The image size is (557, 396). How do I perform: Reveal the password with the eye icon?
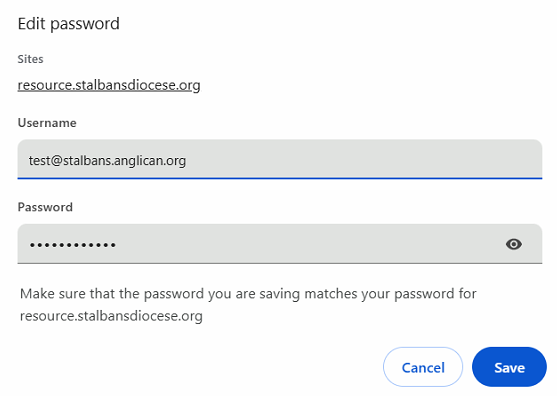tap(514, 244)
